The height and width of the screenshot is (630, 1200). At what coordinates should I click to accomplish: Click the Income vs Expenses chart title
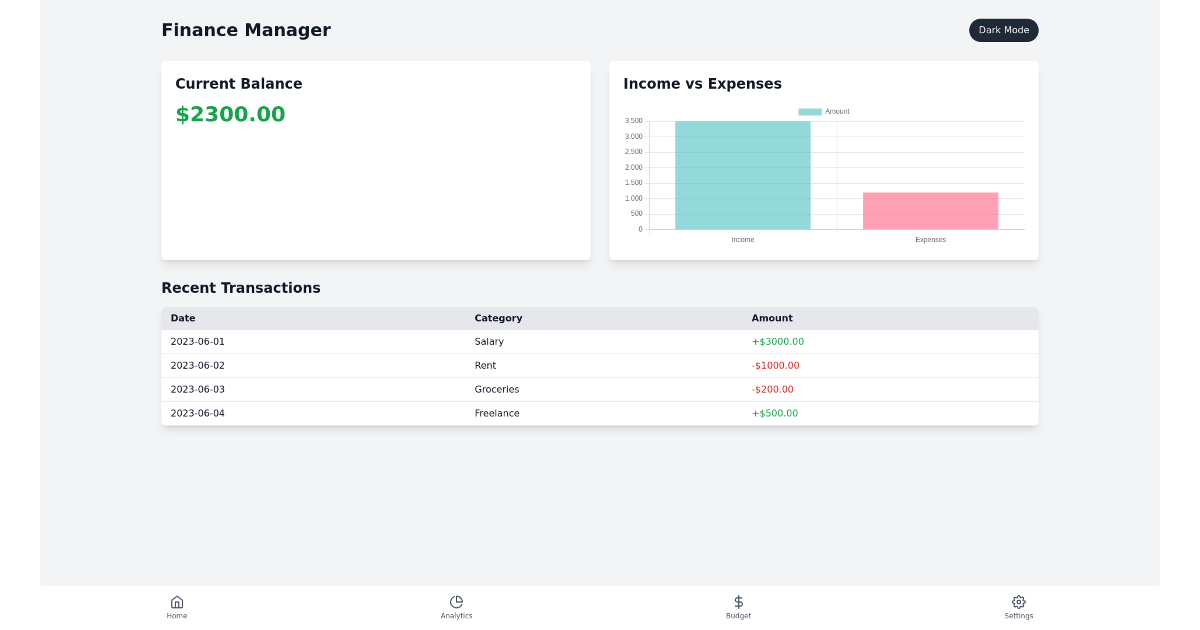click(x=703, y=84)
